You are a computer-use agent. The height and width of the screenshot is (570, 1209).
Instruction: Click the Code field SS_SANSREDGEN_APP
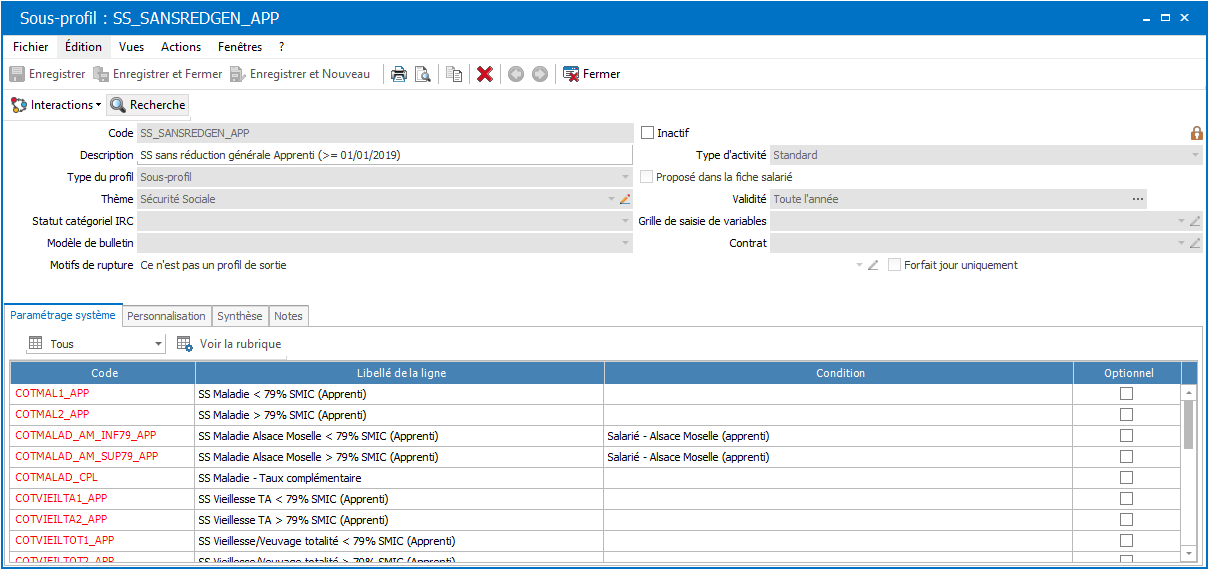pos(385,133)
